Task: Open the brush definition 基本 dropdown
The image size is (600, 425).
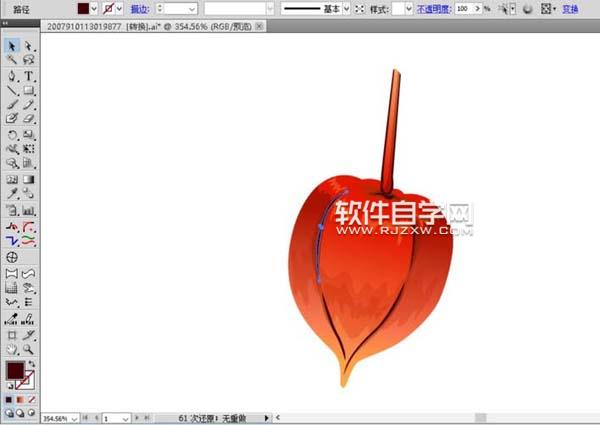Action: coord(346,9)
